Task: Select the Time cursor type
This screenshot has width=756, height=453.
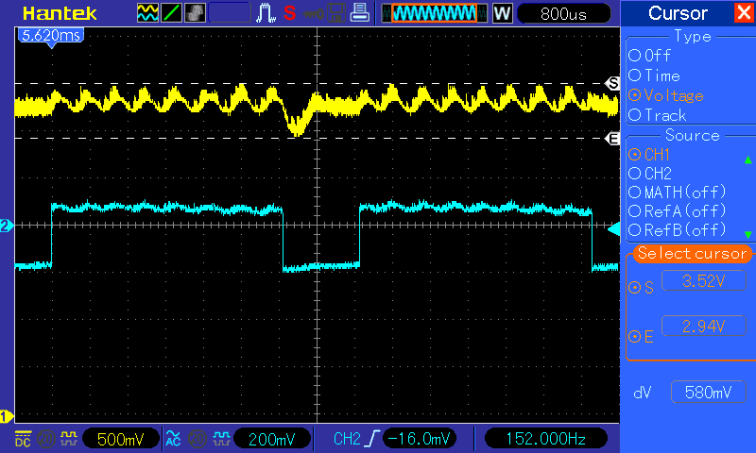Action: click(654, 76)
